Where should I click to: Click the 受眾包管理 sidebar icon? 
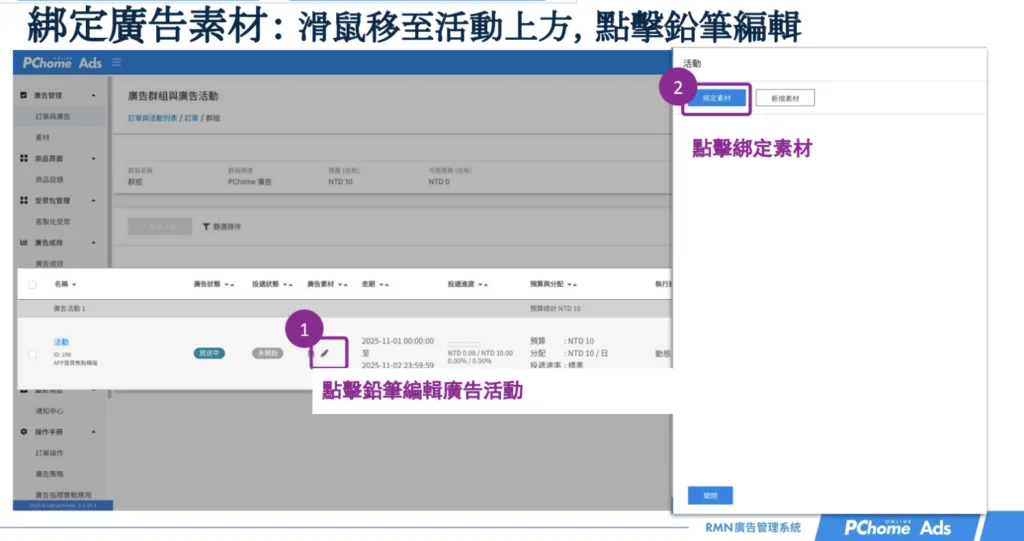24,200
